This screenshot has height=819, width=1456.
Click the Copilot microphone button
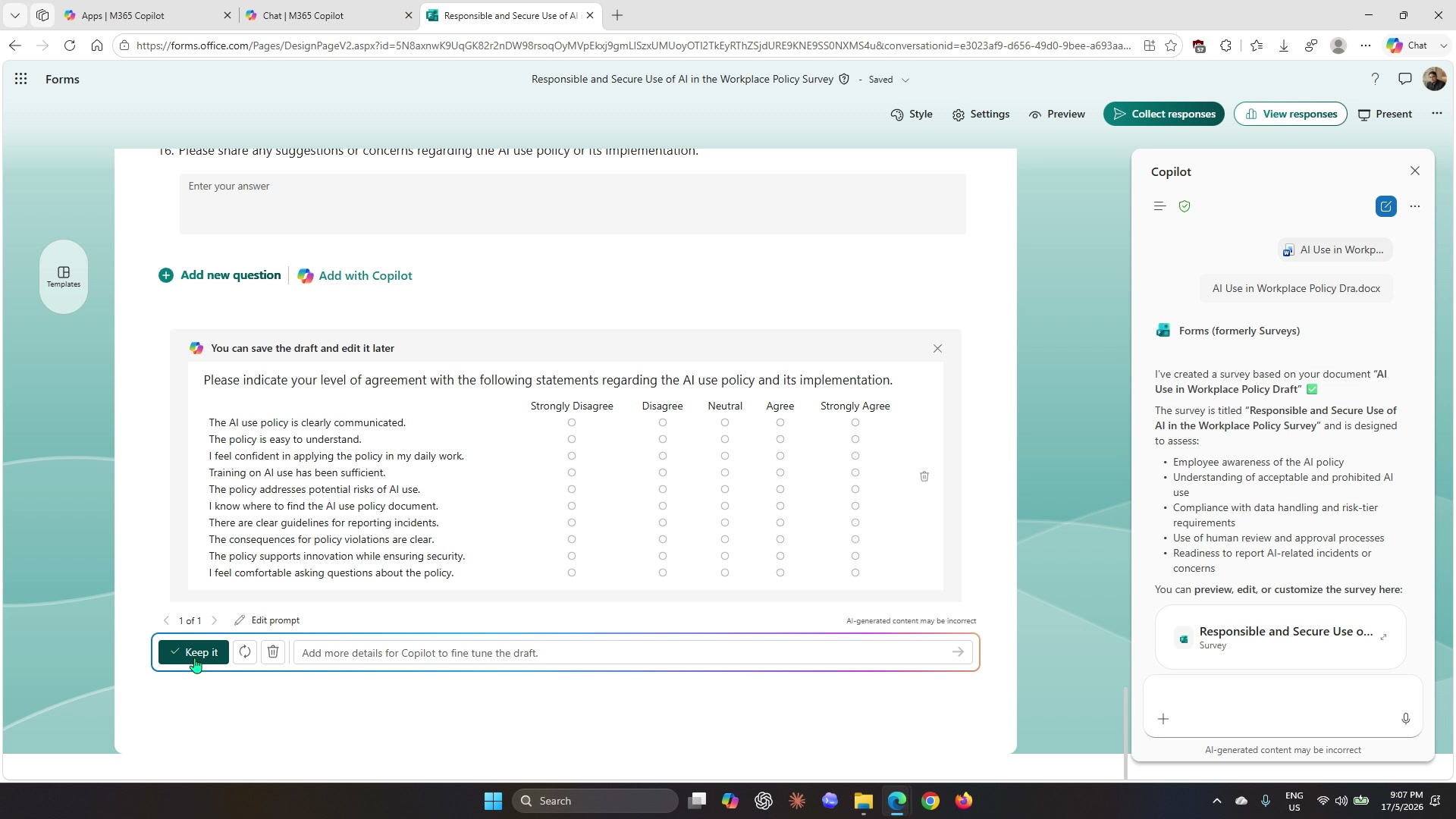pyautogui.click(x=1406, y=719)
